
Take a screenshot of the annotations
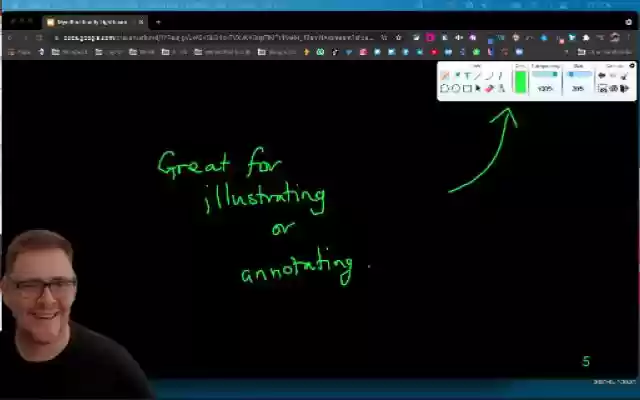[x=602, y=88]
